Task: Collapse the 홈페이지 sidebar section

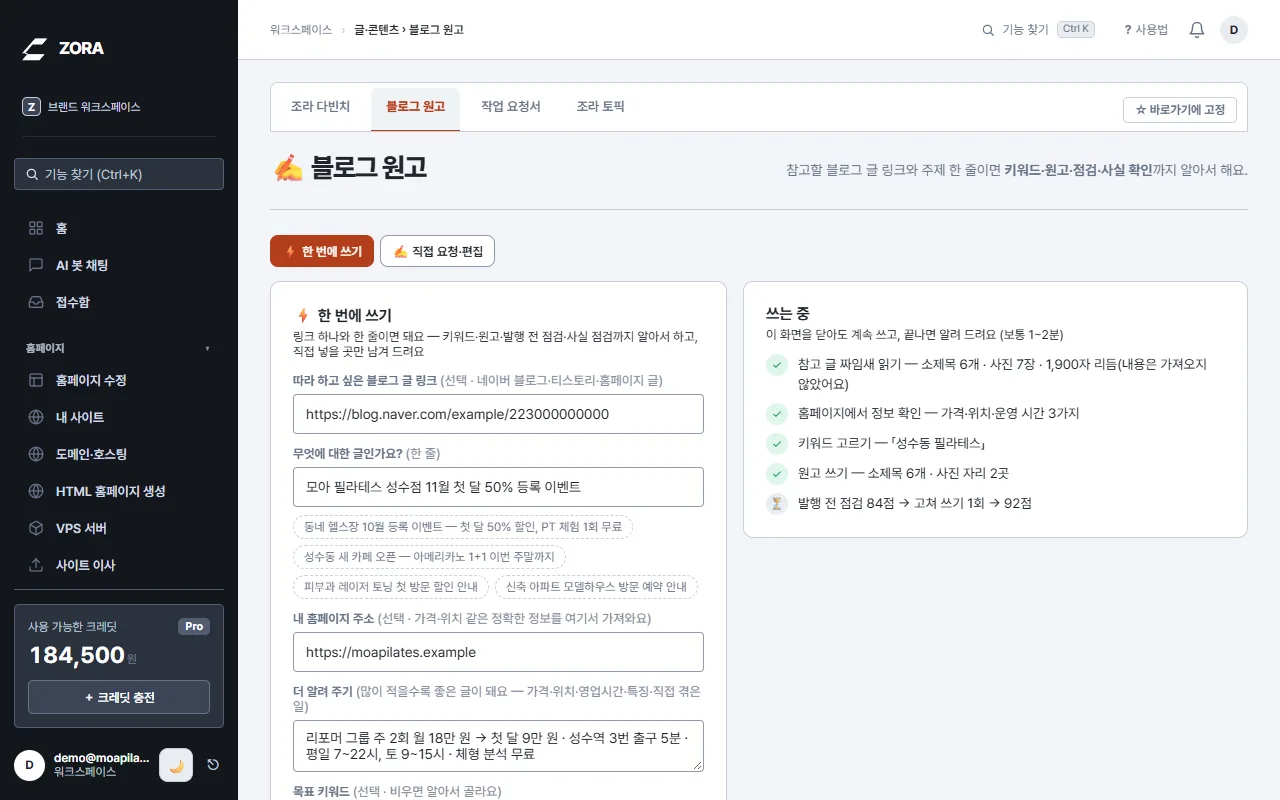Action: pyautogui.click(x=119, y=348)
